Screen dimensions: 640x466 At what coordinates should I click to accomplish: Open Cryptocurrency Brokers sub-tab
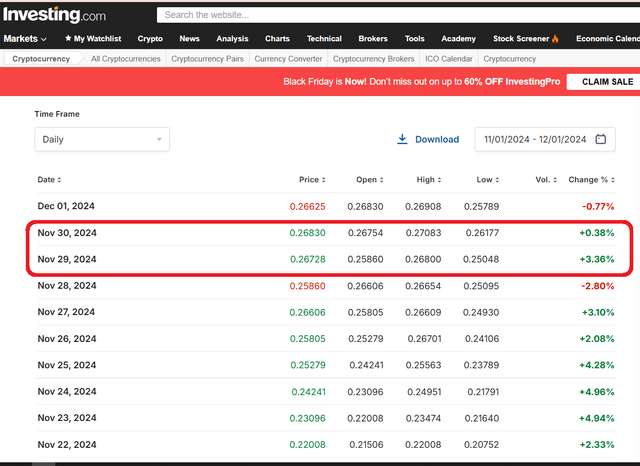(373, 59)
